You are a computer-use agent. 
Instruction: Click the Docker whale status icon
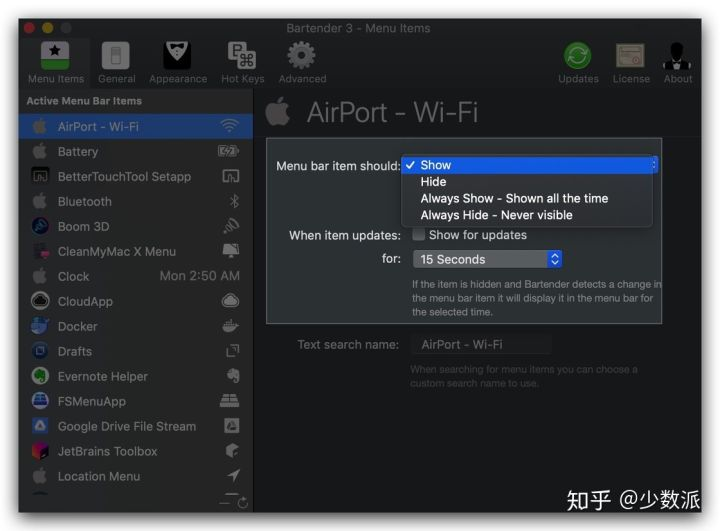(231, 326)
